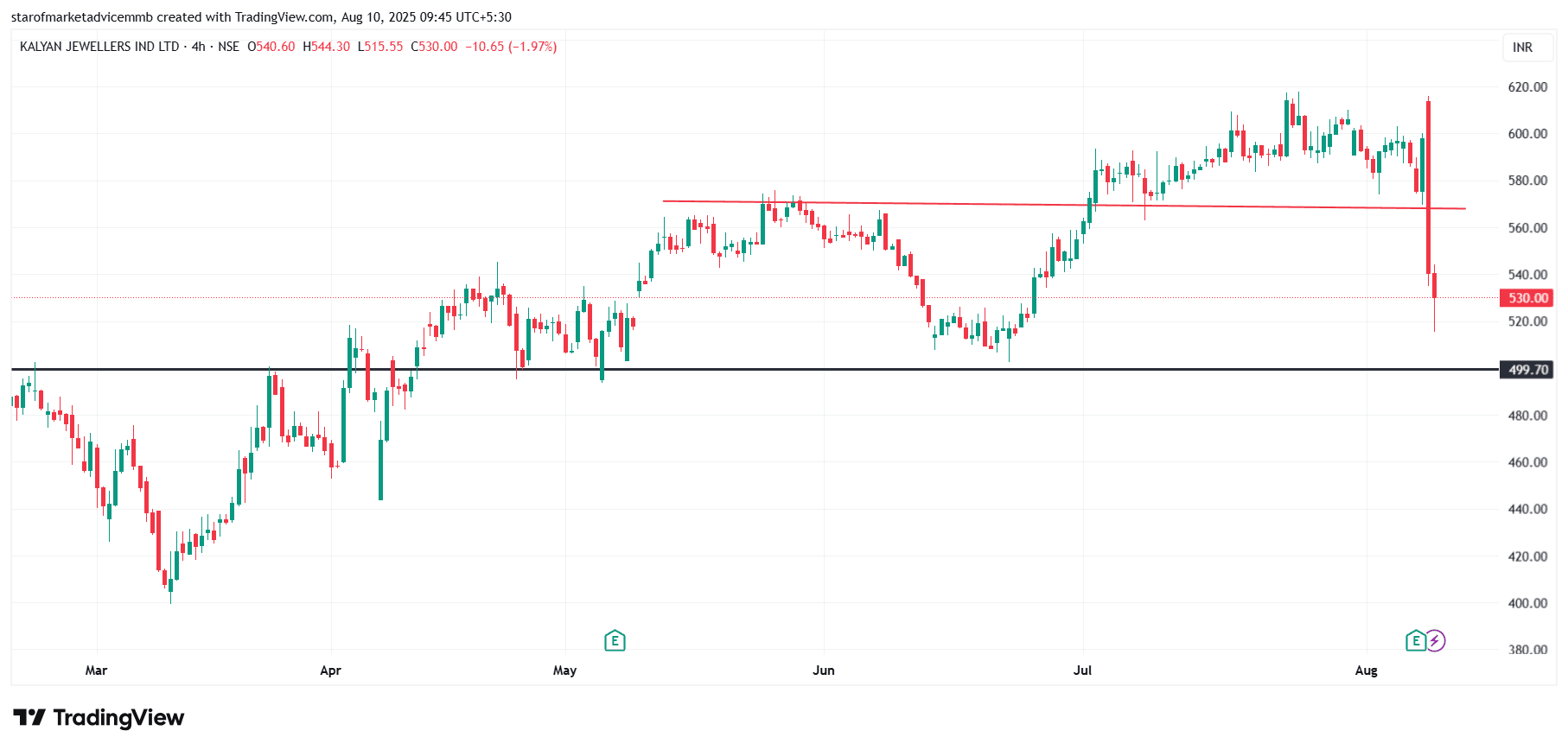Click the 380.00 price axis label
Image resolution: width=1568 pixels, height=750 pixels.
(1527, 650)
